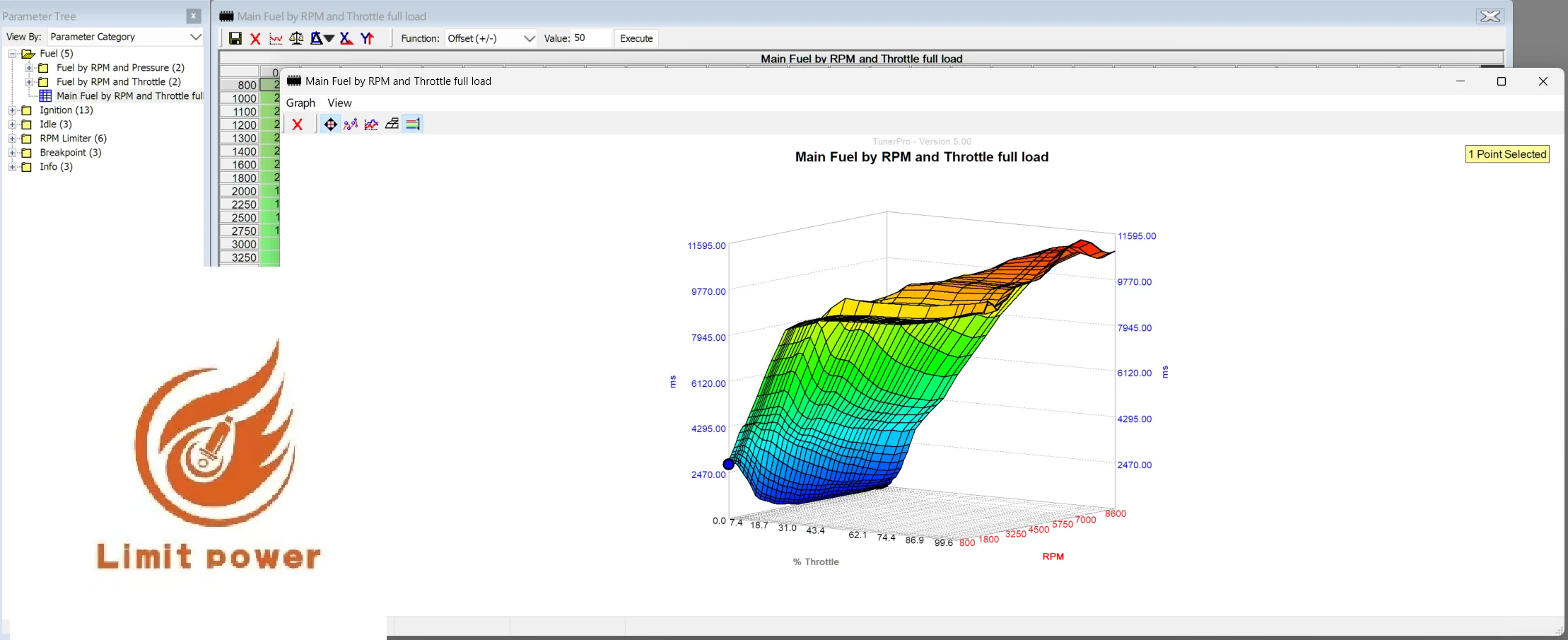
Task: Open the View By Parameter Category dropdown
Action: coord(126,37)
